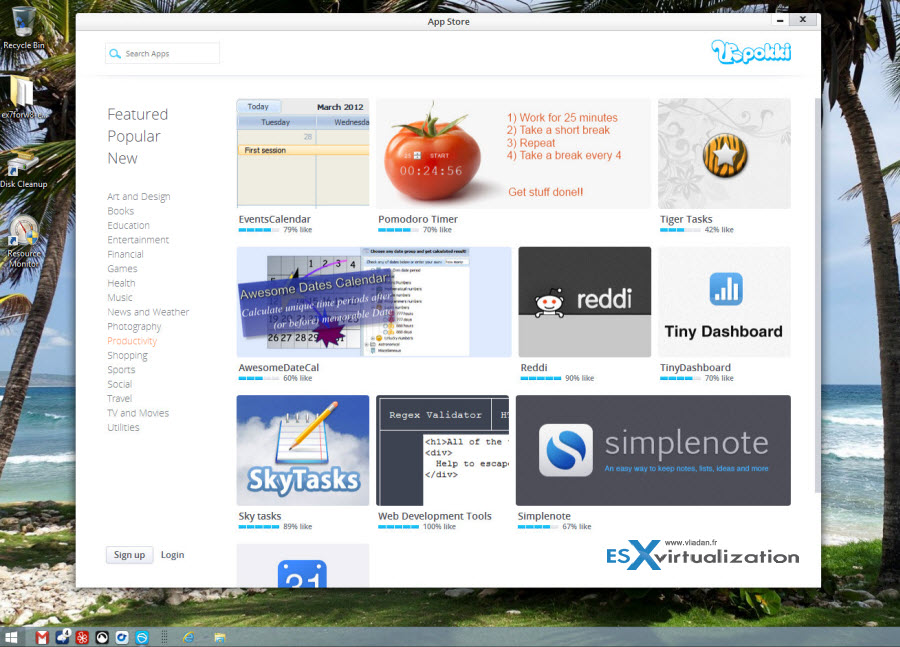Screen dimensions: 900x647
Task: Open the Resource Monitor desktop shortcut
Action: 24,242
